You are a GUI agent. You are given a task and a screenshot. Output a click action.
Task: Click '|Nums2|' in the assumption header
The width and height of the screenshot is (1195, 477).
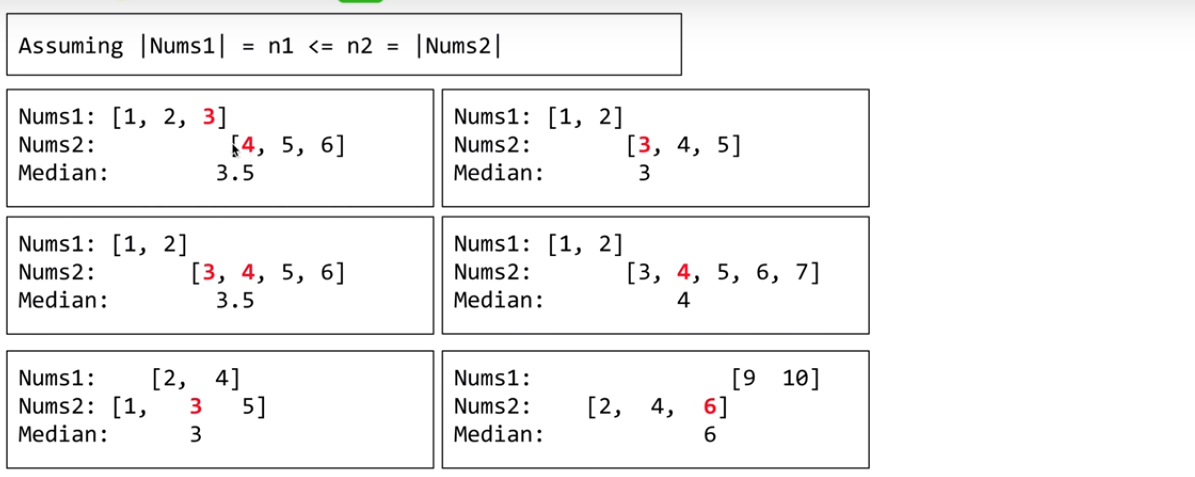pos(457,45)
